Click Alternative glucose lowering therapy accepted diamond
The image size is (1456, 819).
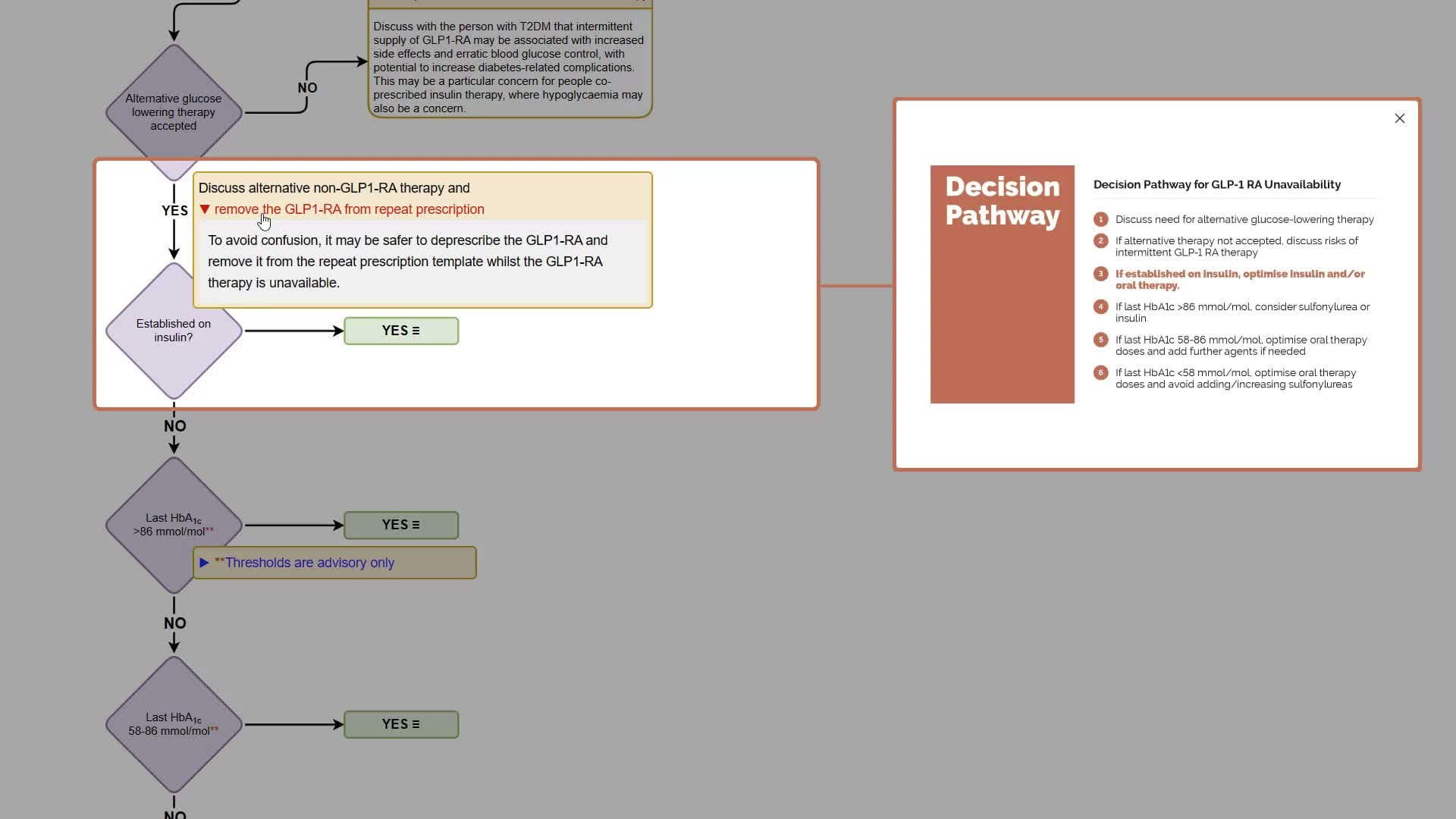[174, 112]
